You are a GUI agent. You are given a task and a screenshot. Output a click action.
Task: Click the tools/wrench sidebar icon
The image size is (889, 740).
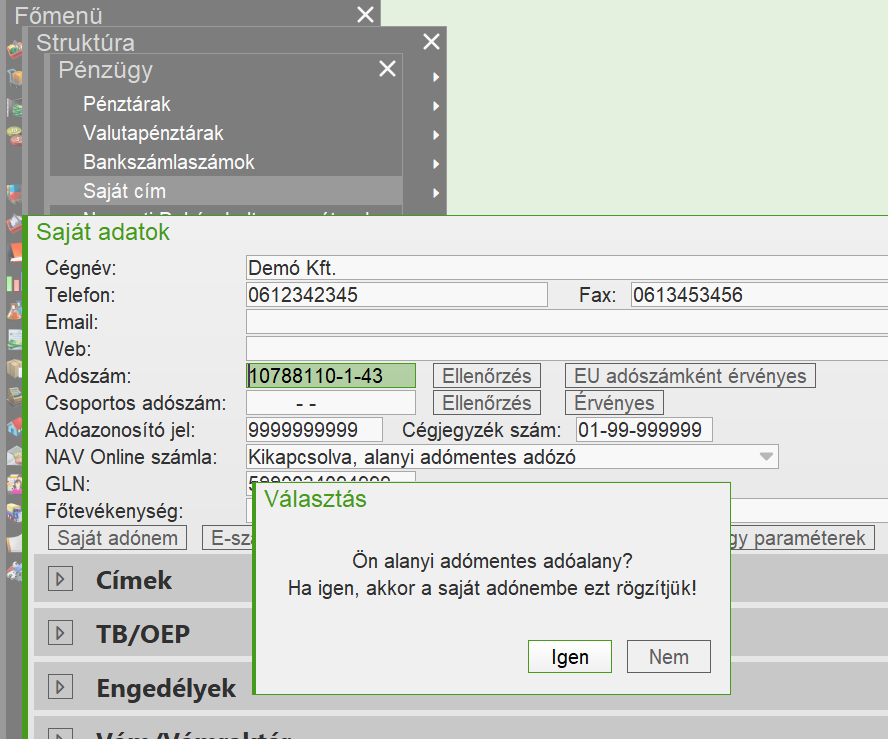[14, 571]
